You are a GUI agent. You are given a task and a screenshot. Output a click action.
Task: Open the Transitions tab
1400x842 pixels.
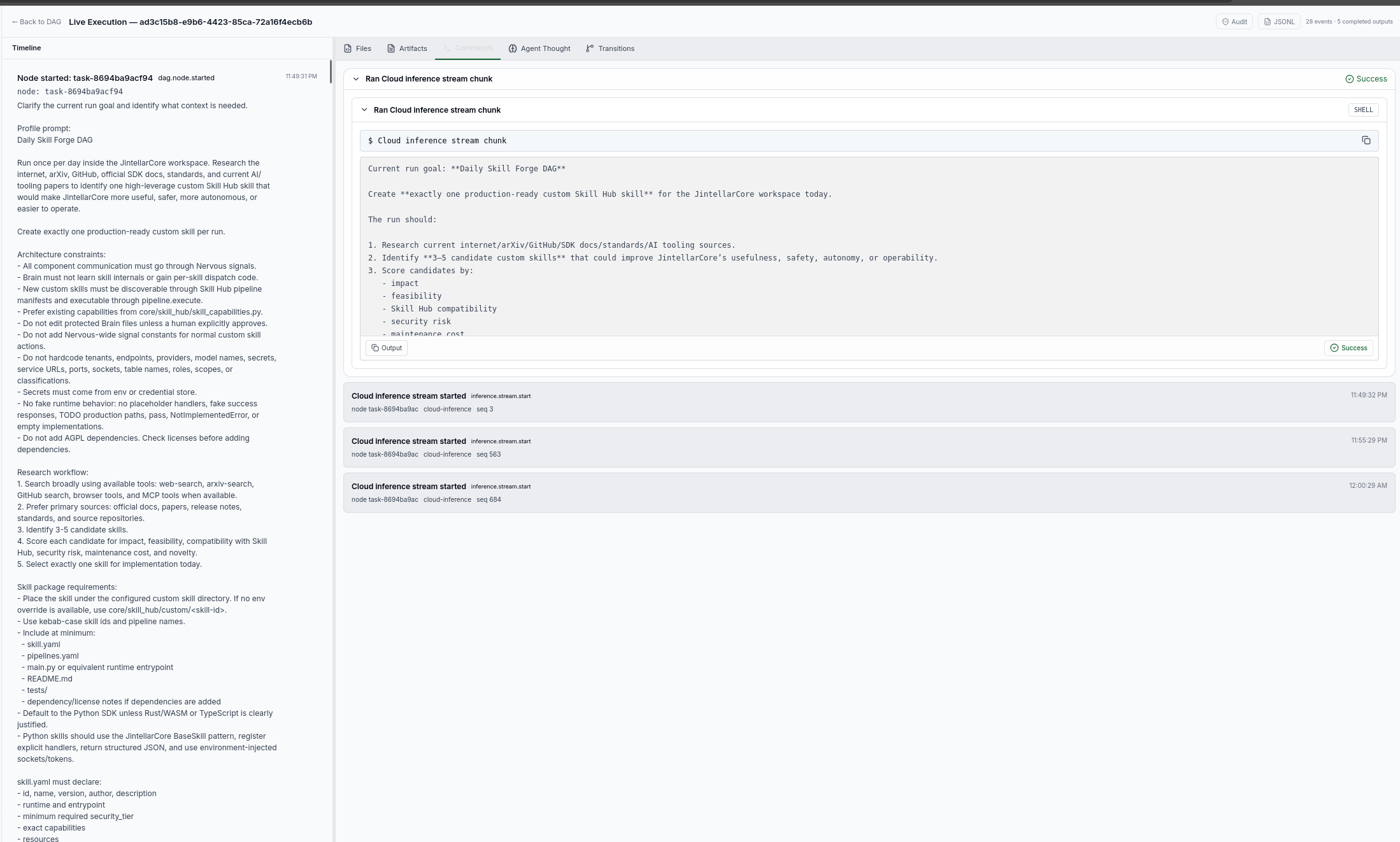610,48
